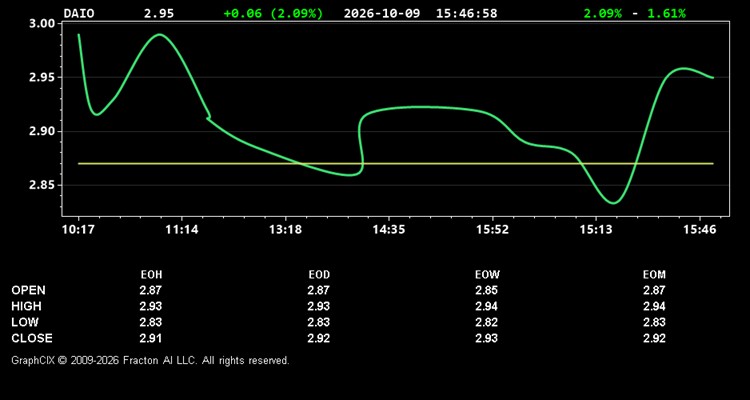Click the 1.61% range value
750x400 pixels.
(x=666, y=13)
